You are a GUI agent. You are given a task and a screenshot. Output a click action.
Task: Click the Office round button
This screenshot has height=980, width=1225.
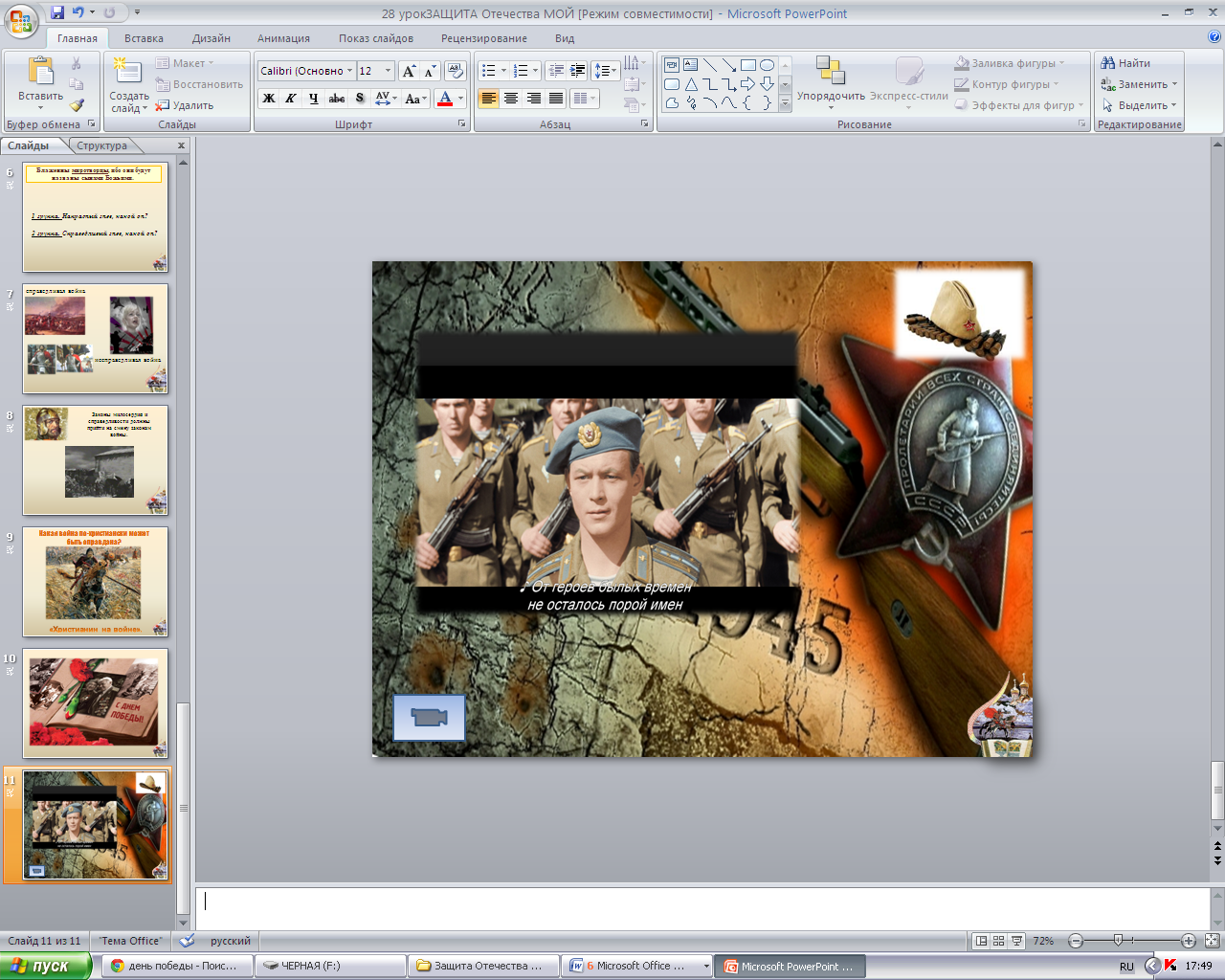[21, 21]
